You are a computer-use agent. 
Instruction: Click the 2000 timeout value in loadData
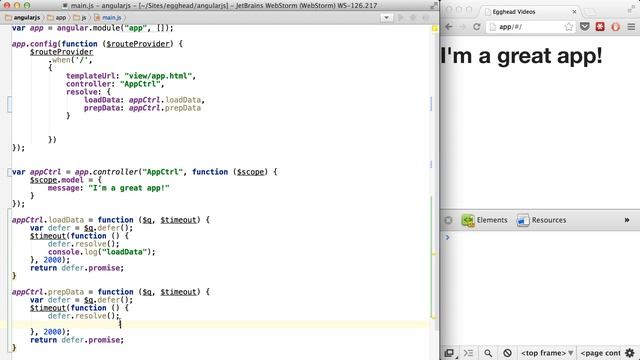[x=52, y=260]
